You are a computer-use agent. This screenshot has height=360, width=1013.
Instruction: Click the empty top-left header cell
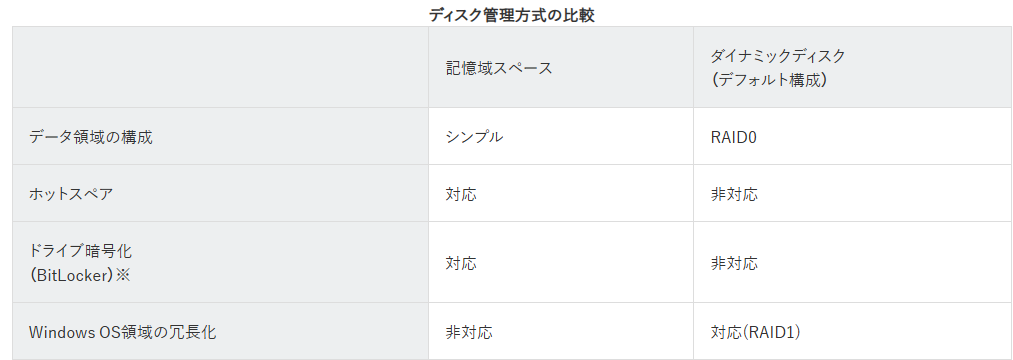tap(220, 67)
